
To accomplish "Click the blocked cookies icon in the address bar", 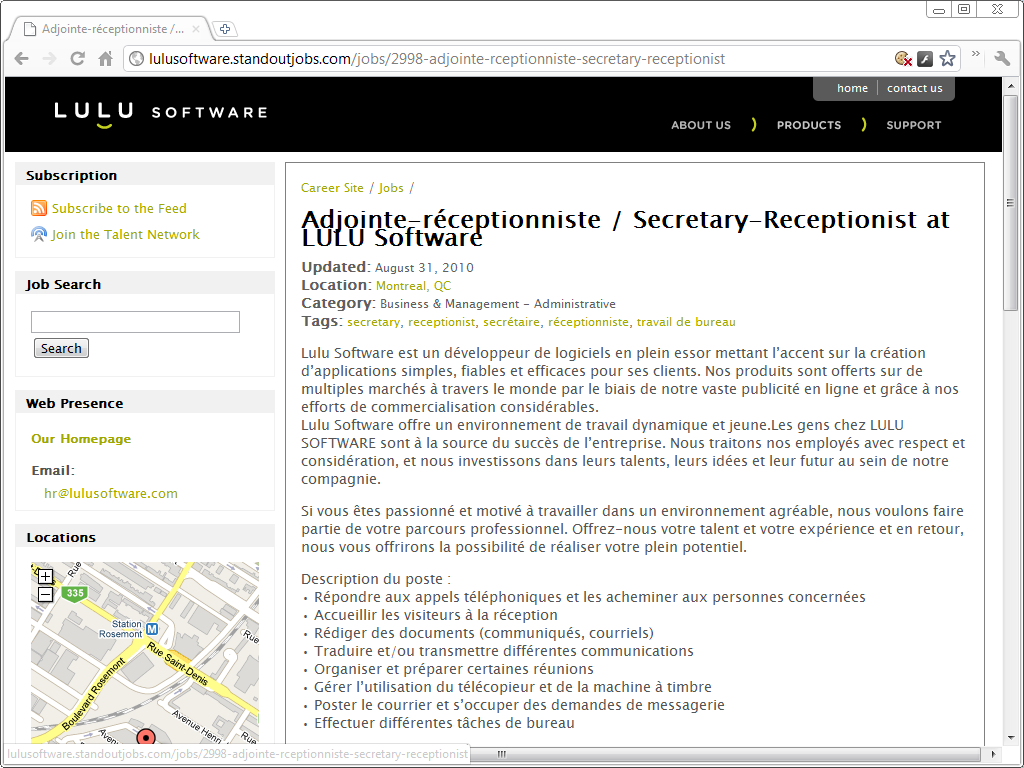I will (x=903, y=58).
